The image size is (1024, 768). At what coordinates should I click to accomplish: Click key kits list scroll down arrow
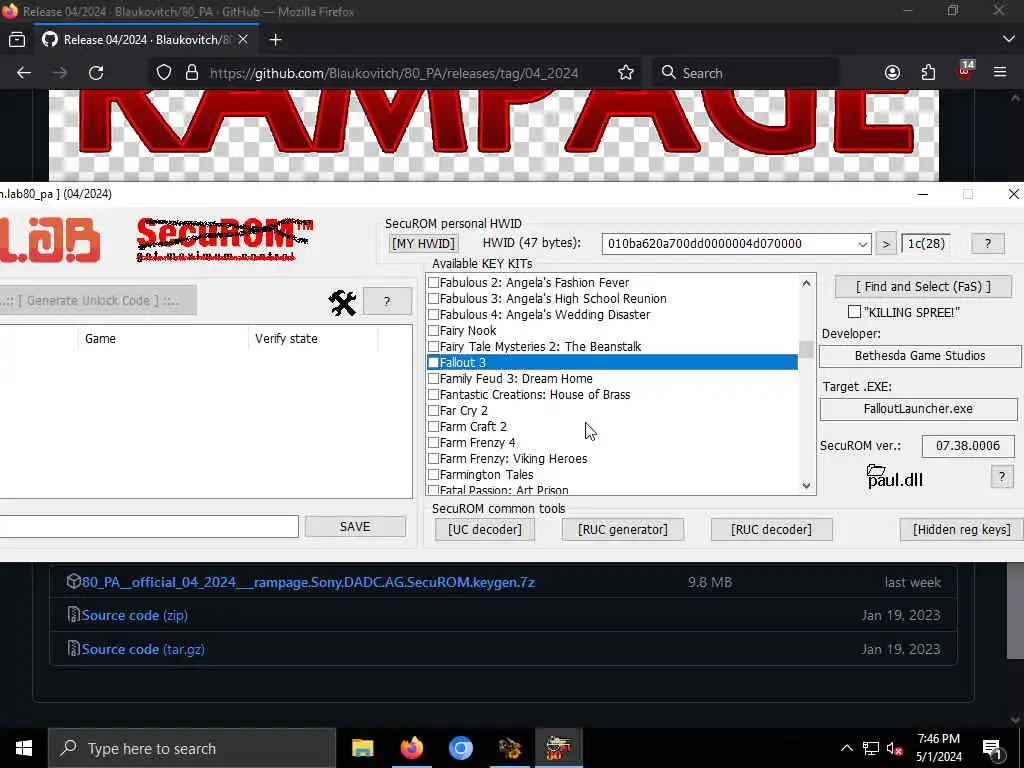[x=806, y=485]
